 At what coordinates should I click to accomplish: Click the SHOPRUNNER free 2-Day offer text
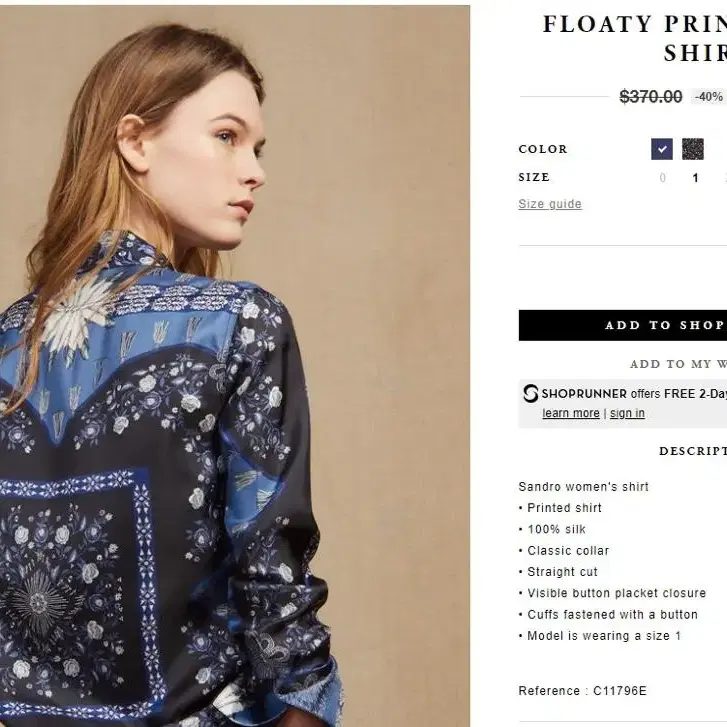coord(634,394)
